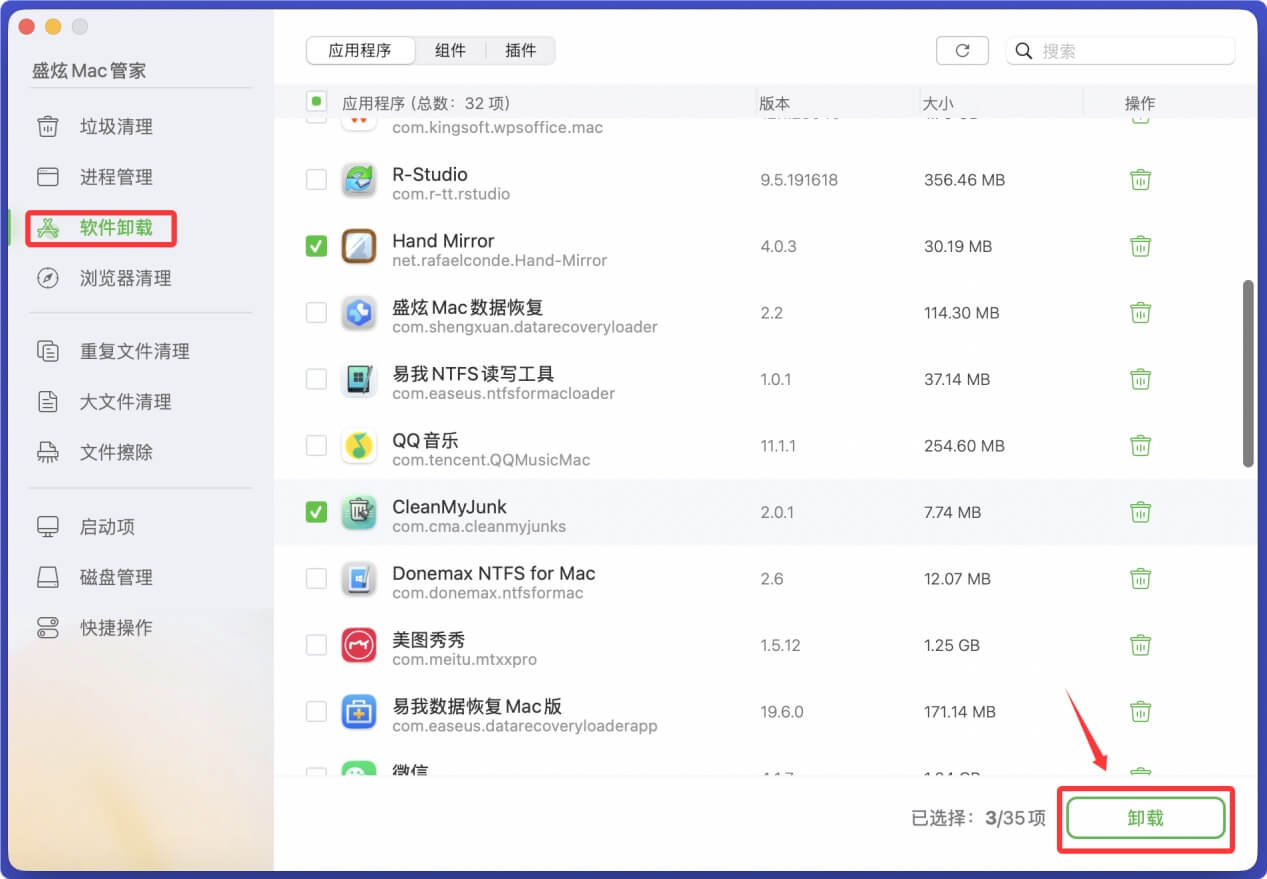Click the trash icon beside 美图秀秀
Image resolution: width=1267 pixels, height=879 pixels.
click(1140, 645)
